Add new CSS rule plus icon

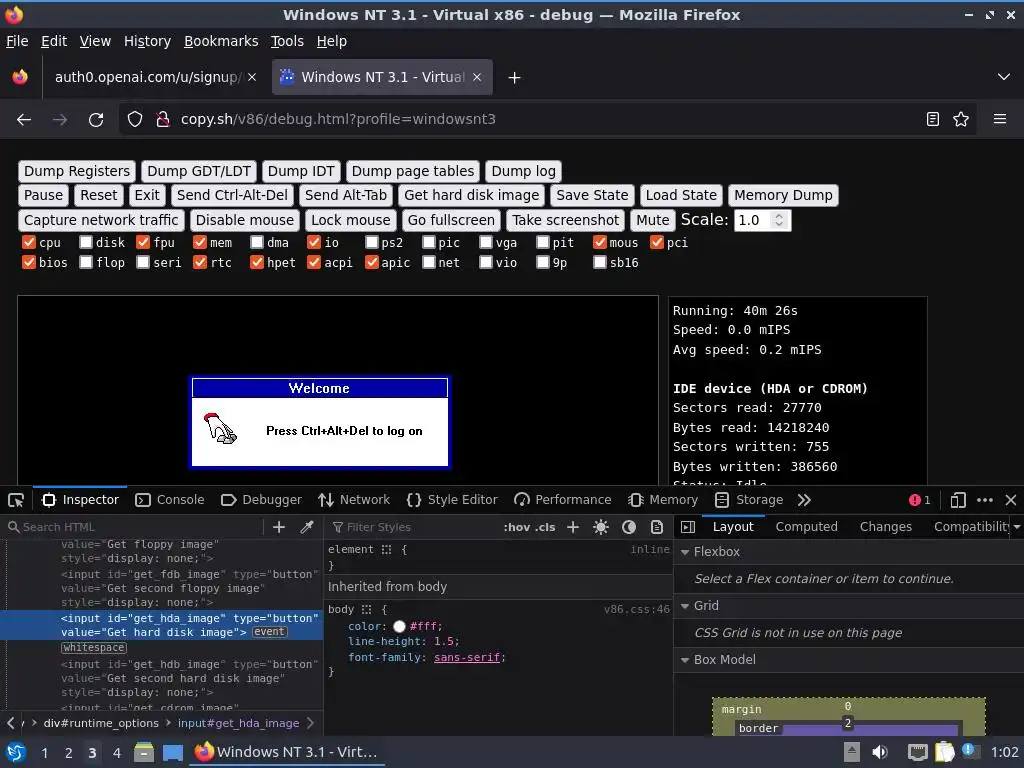573,527
